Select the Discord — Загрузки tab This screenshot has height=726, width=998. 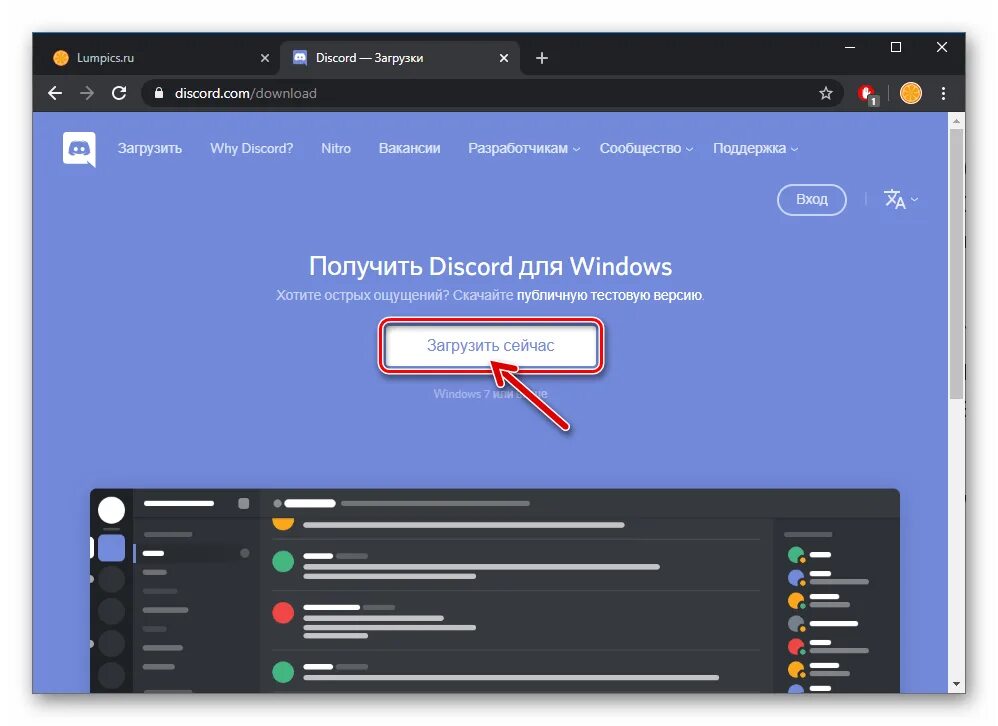400,58
